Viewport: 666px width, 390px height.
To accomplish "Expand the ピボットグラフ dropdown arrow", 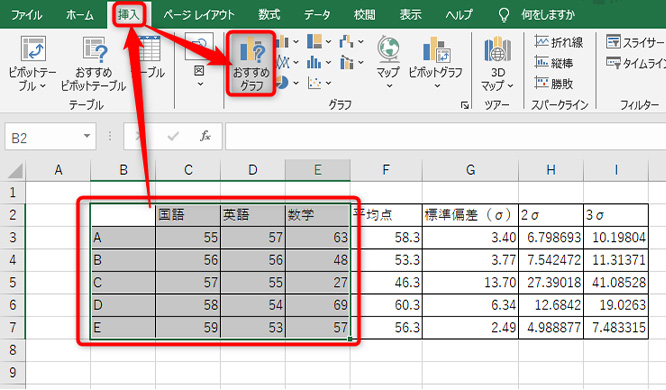I will click(x=437, y=86).
